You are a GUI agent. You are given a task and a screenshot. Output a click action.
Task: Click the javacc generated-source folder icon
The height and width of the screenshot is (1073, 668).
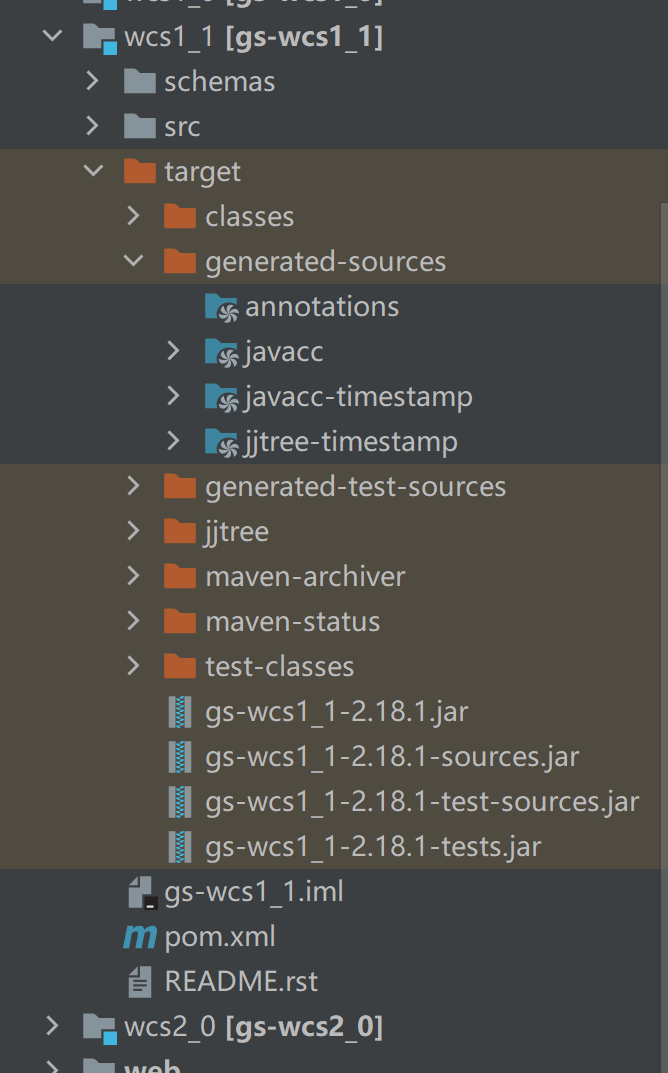[x=221, y=352]
